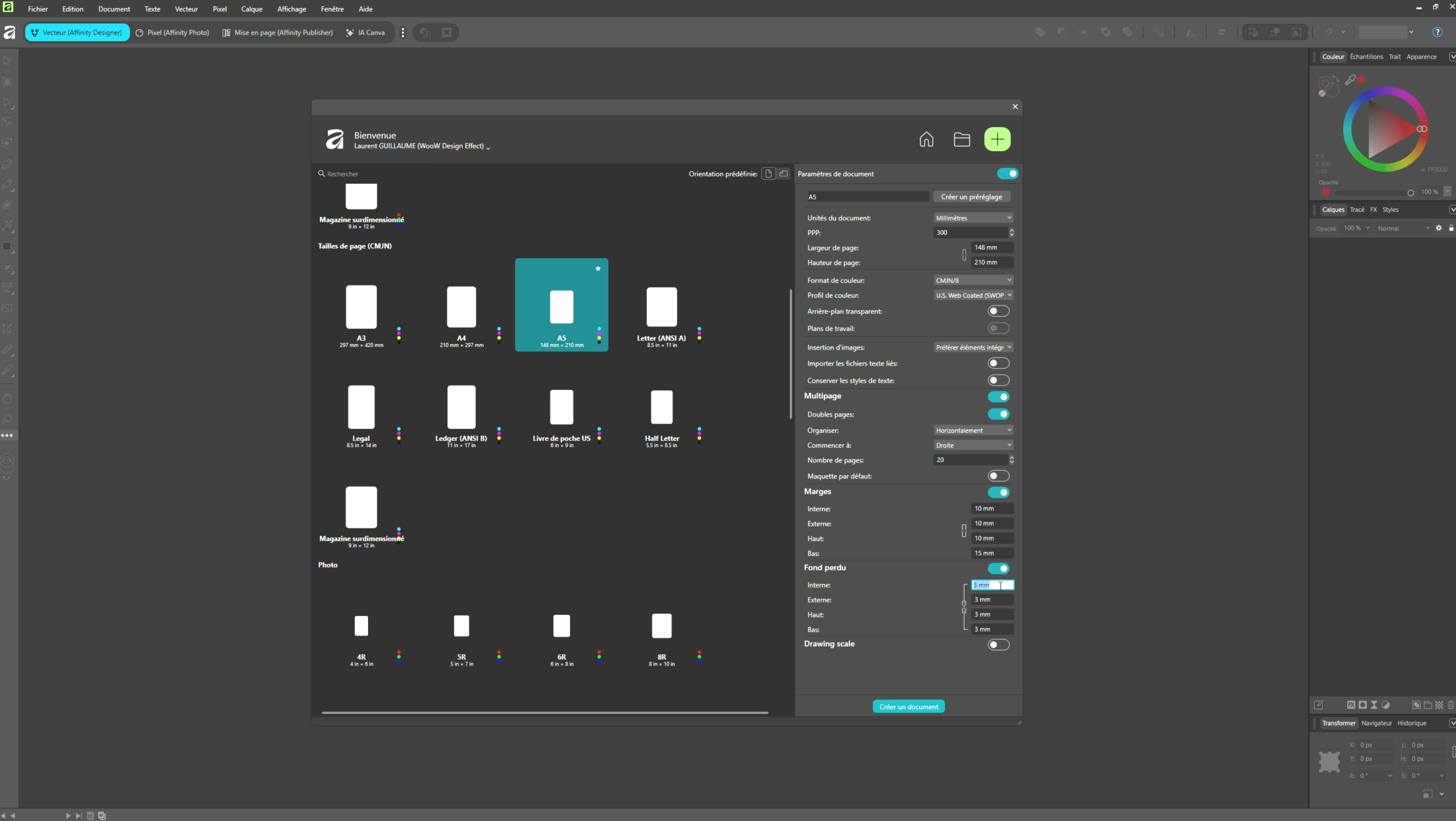Click the green new document plus icon

click(x=997, y=139)
